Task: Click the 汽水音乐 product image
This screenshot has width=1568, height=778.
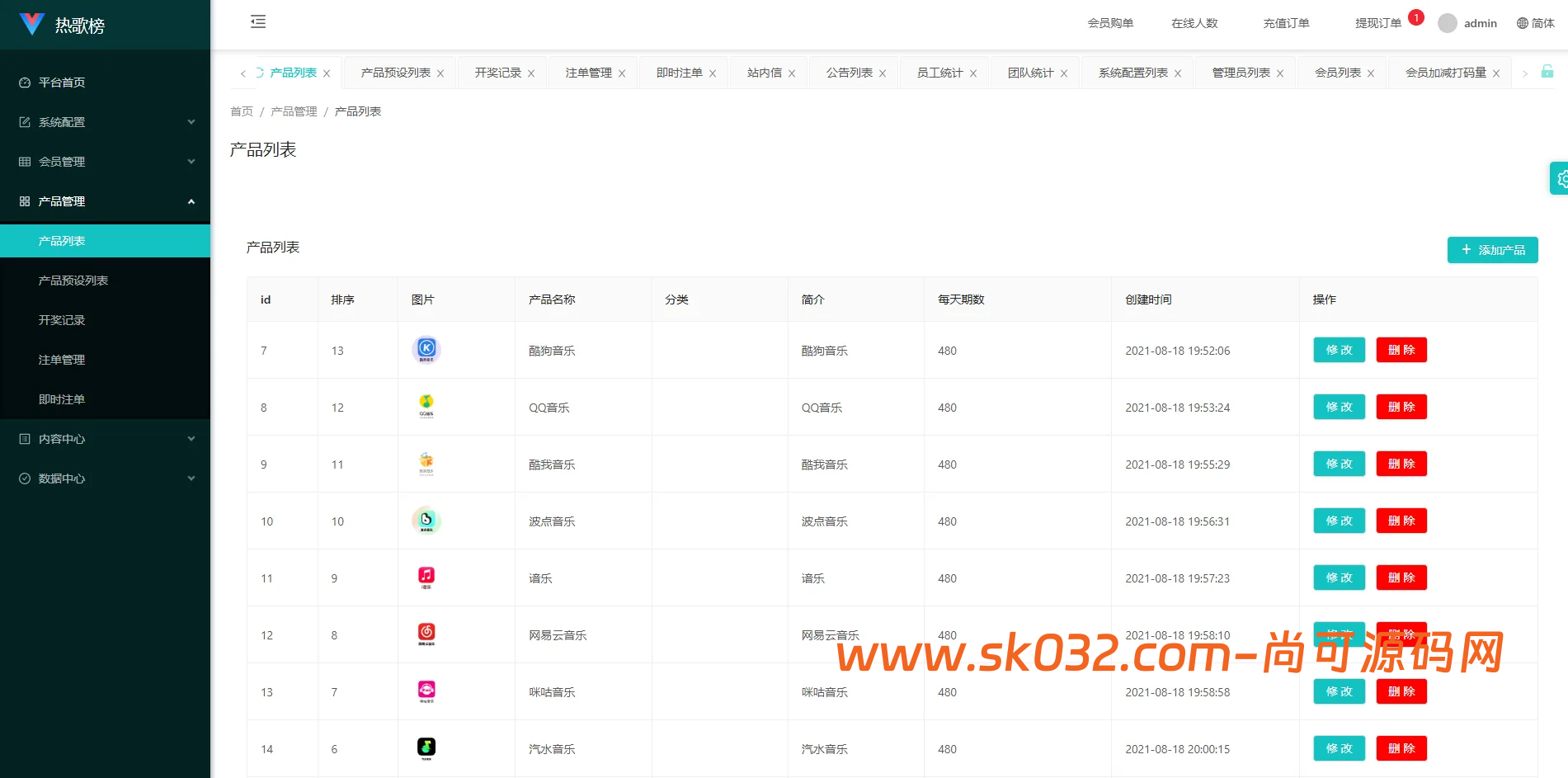Action: coord(426,748)
